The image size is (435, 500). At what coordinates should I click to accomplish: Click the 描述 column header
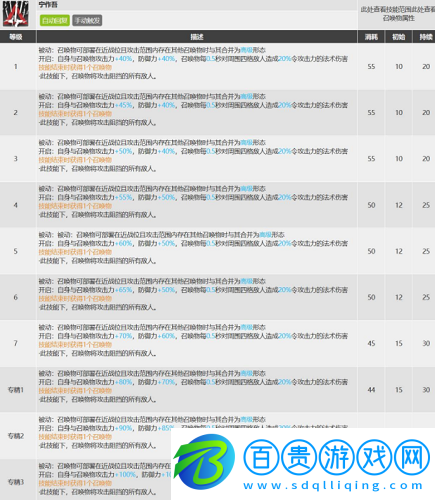coord(197,37)
